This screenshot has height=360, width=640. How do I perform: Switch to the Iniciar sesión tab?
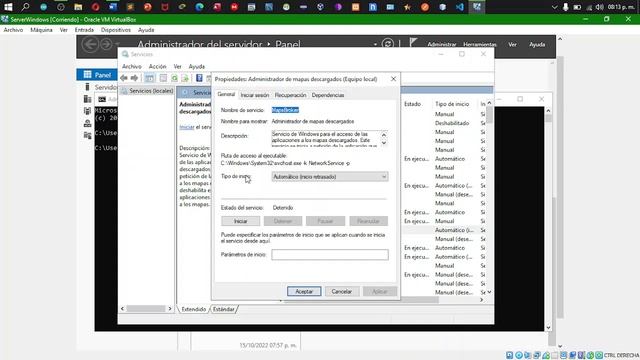coord(255,95)
